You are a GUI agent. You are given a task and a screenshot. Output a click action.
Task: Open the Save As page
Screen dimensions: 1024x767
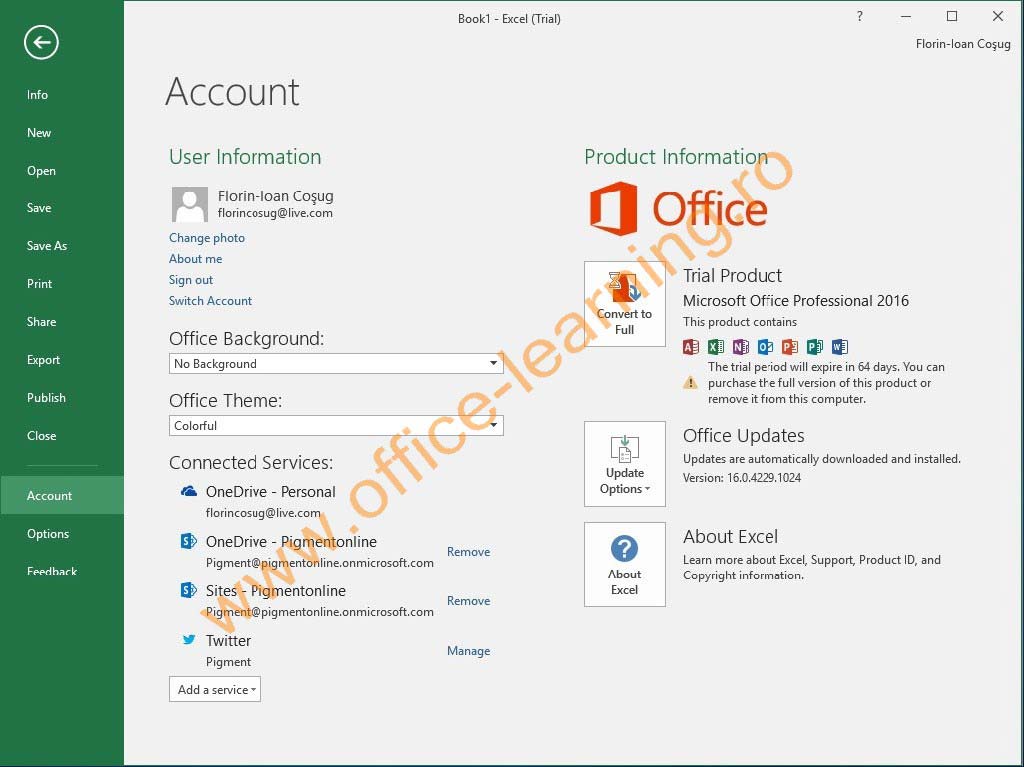click(47, 246)
